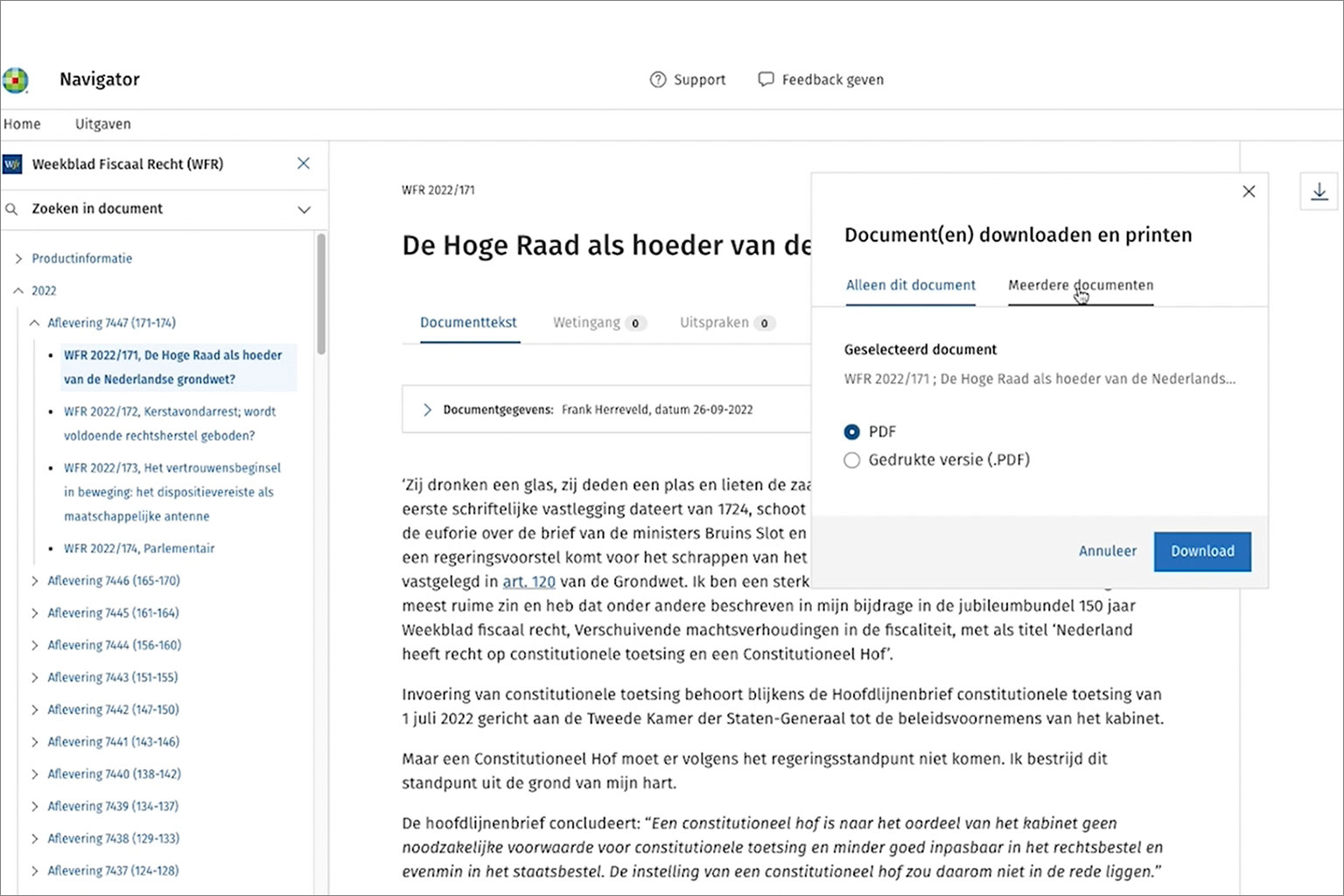Switch to the Meerdere documenten tab
1344x896 pixels.
coord(1080,285)
